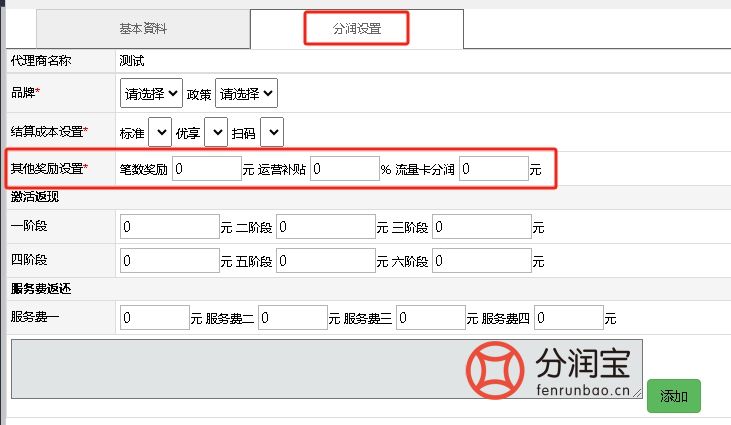This screenshot has width=731, height=425.
Task: Expand the 扫码 settlement cost dropdown
Action: [x=272, y=131]
